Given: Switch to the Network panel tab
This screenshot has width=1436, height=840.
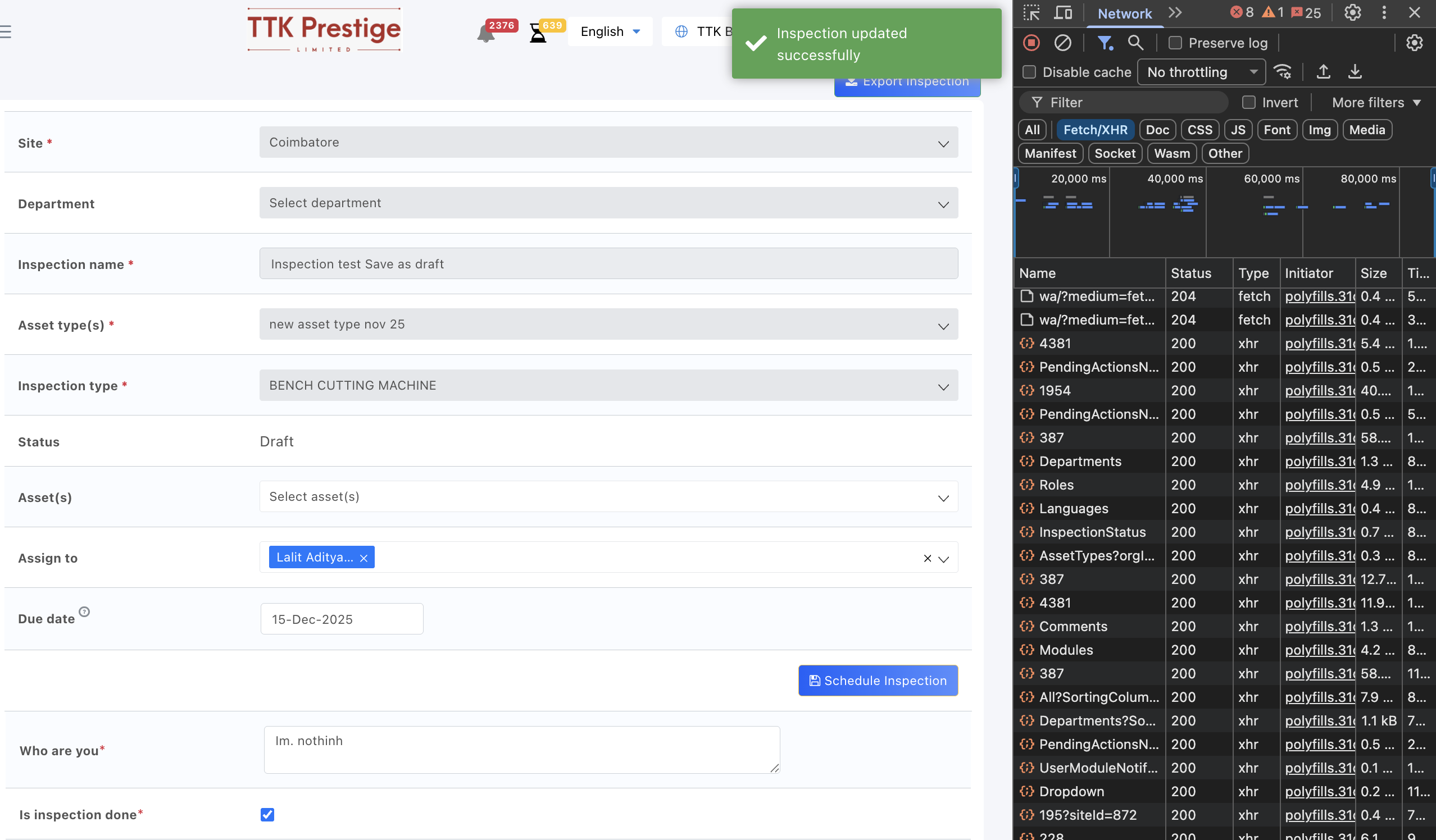Looking at the screenshot, I should (1124, 13).
